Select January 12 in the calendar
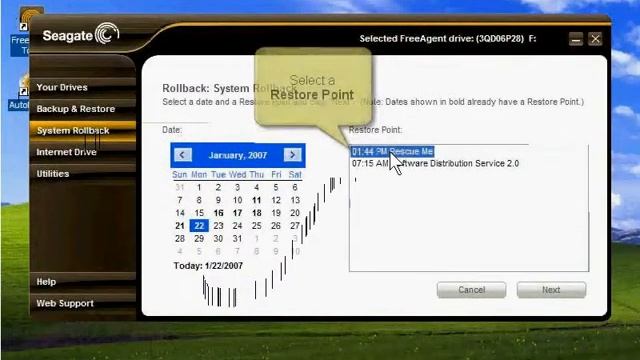Image resolution: width=640 pixels, height=360 pixels. coord(276,200)
